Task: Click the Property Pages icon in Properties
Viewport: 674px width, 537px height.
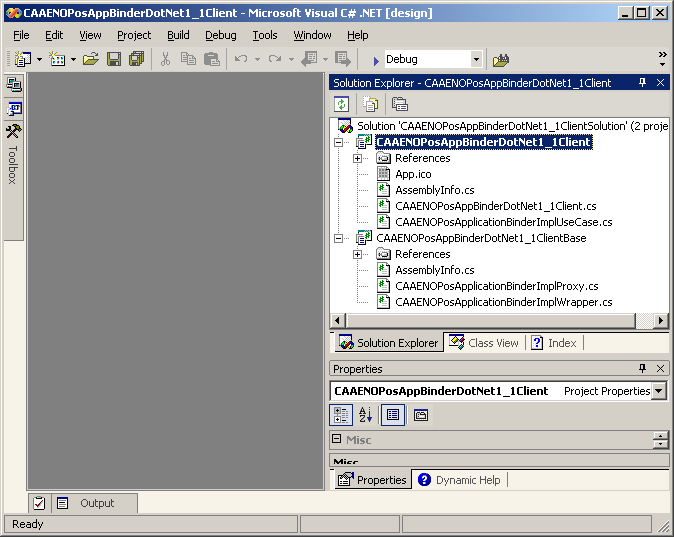Action: (421, 415)
